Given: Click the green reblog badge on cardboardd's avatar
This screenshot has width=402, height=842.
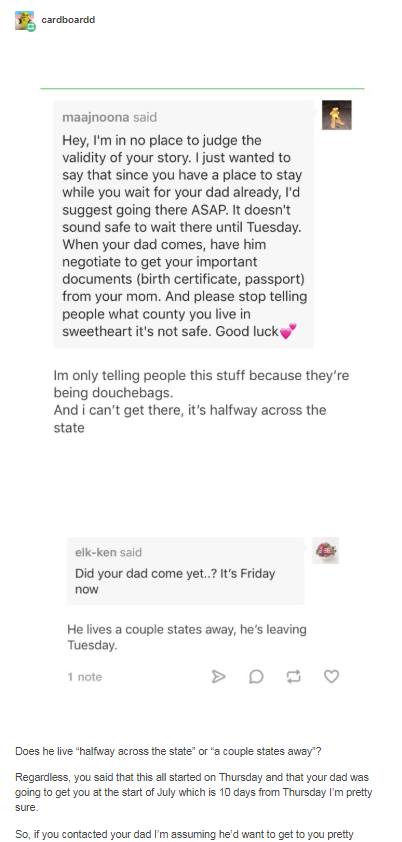Looking at the screenshot, I should [x=31, y=27].
